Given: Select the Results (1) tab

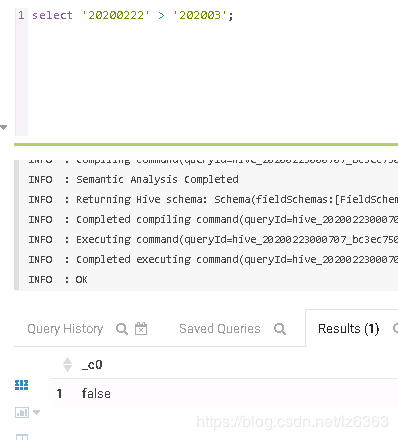Looking at the screenshot, I should coord(349,329).
